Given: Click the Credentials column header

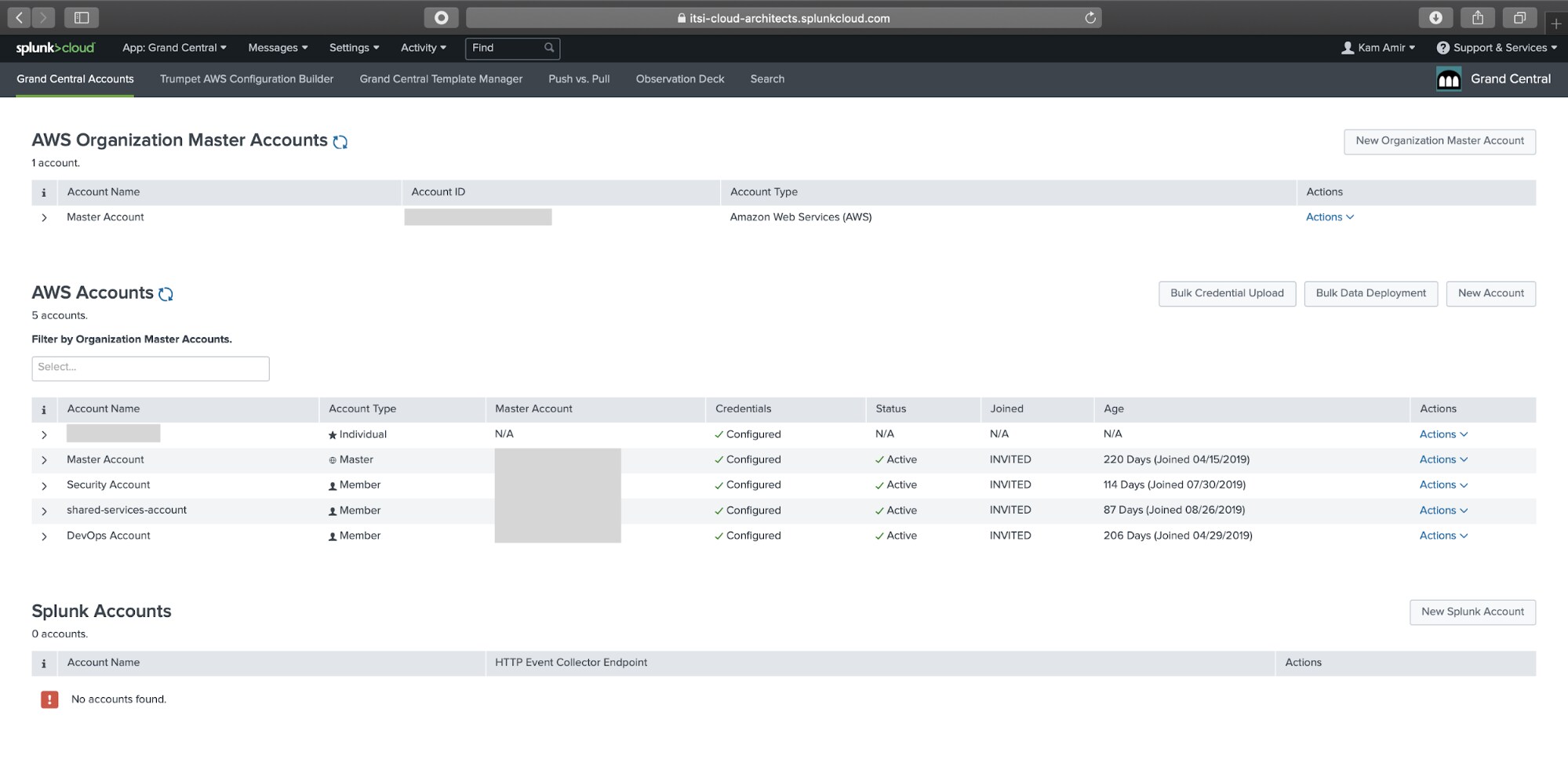Looking at the screenshot, I should [x=743, y=409].
